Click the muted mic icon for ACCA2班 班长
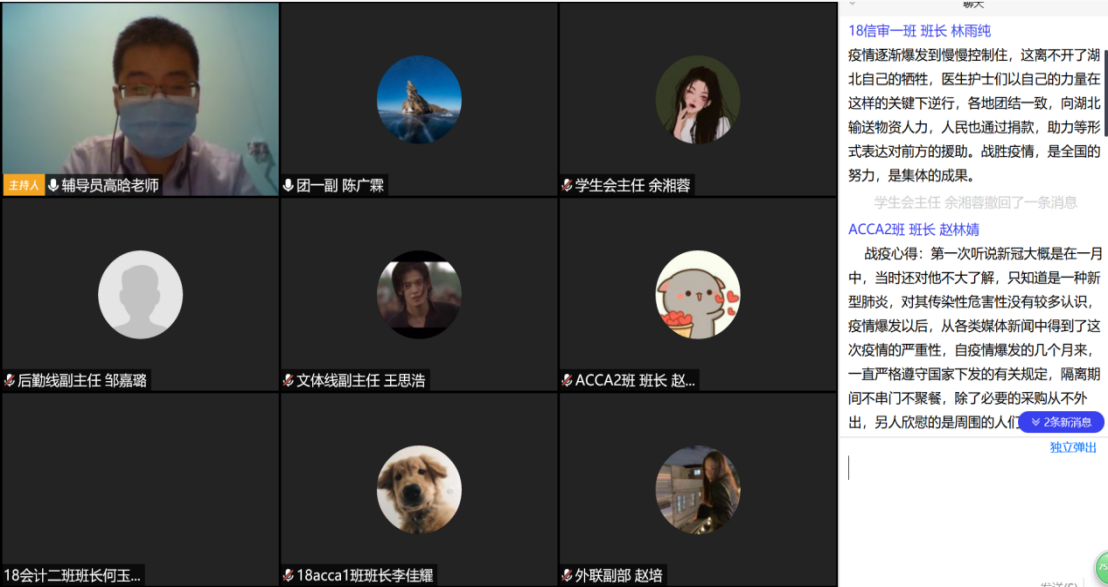1108x587 pixels. tap(567, 381)
